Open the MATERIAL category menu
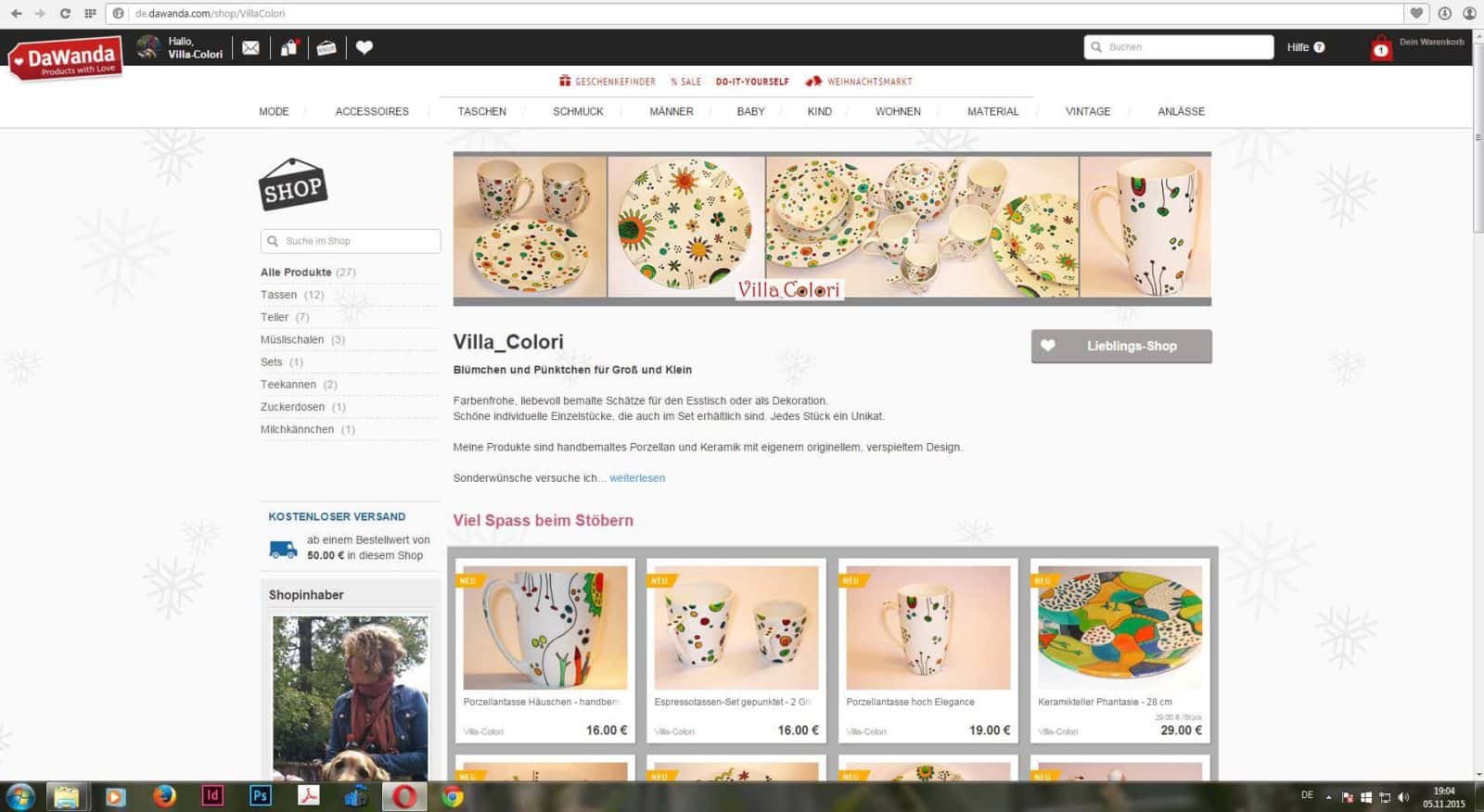The image size is (1484, 812). coord(992,111)
